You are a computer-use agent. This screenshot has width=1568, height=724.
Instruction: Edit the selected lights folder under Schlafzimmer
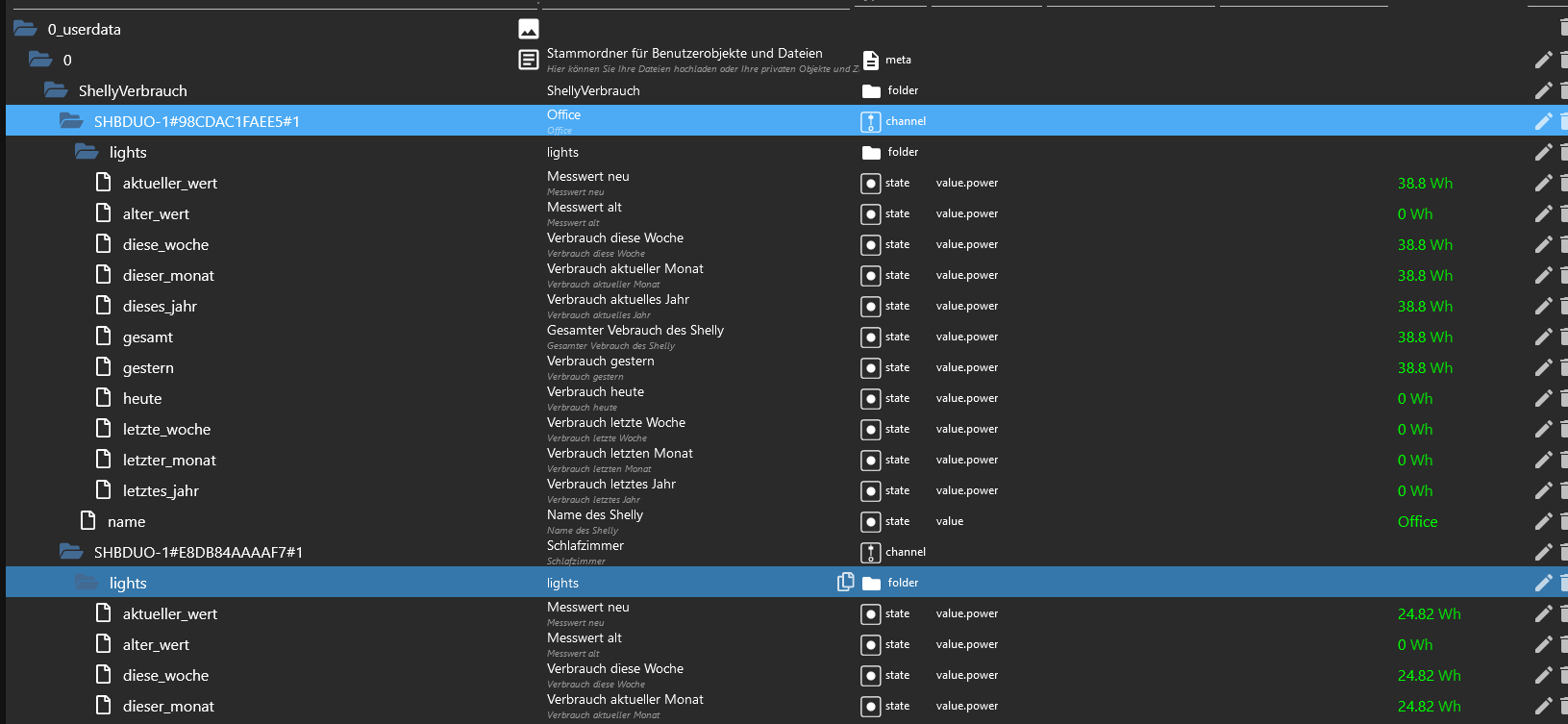(1543, 583)
